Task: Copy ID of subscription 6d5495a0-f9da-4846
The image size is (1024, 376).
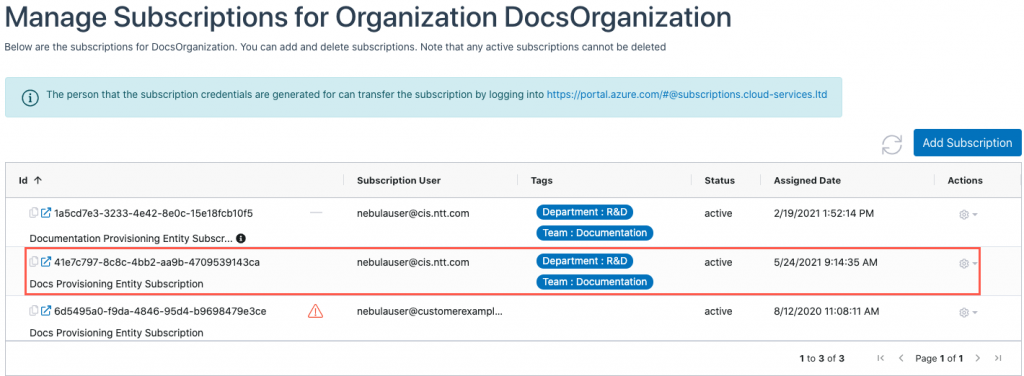Action: click(33, 311)
